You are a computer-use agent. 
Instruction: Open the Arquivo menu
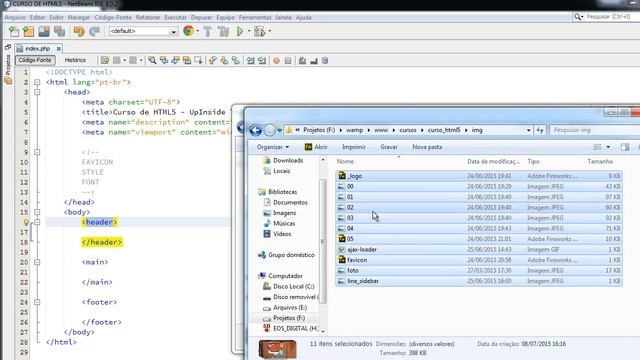click(x=15, y=18)
